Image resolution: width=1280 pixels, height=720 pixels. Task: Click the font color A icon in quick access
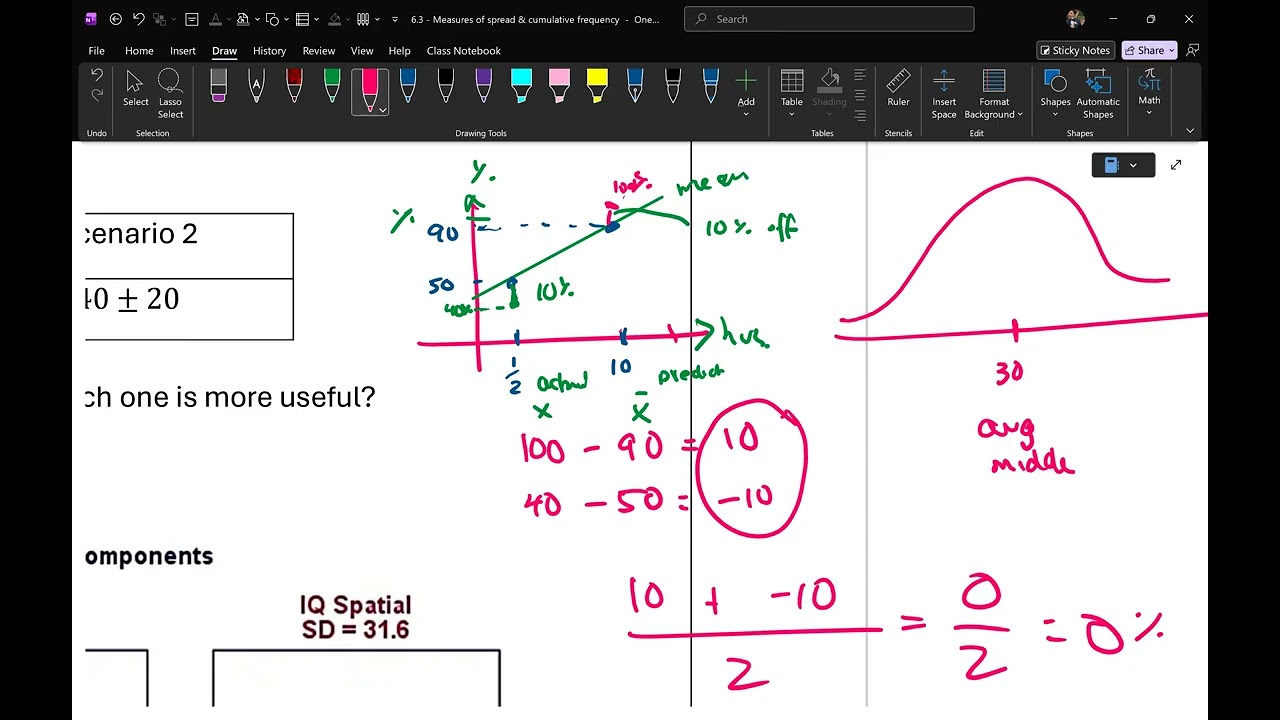(215, 19)
